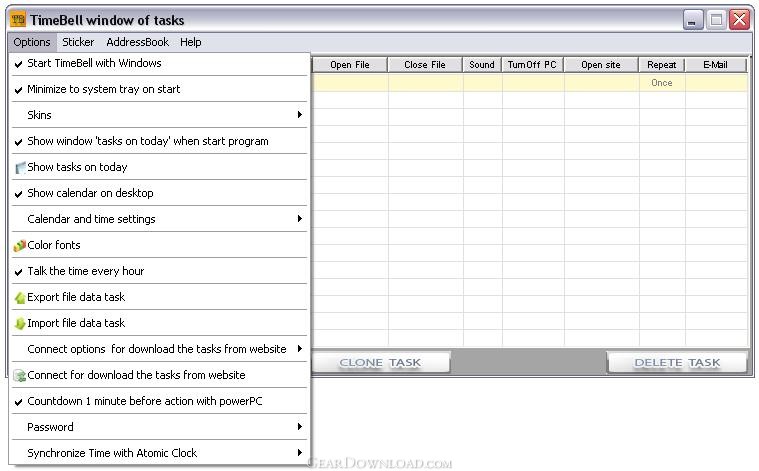Select Import file data task
759x471 pixels.
pos(159,323)
